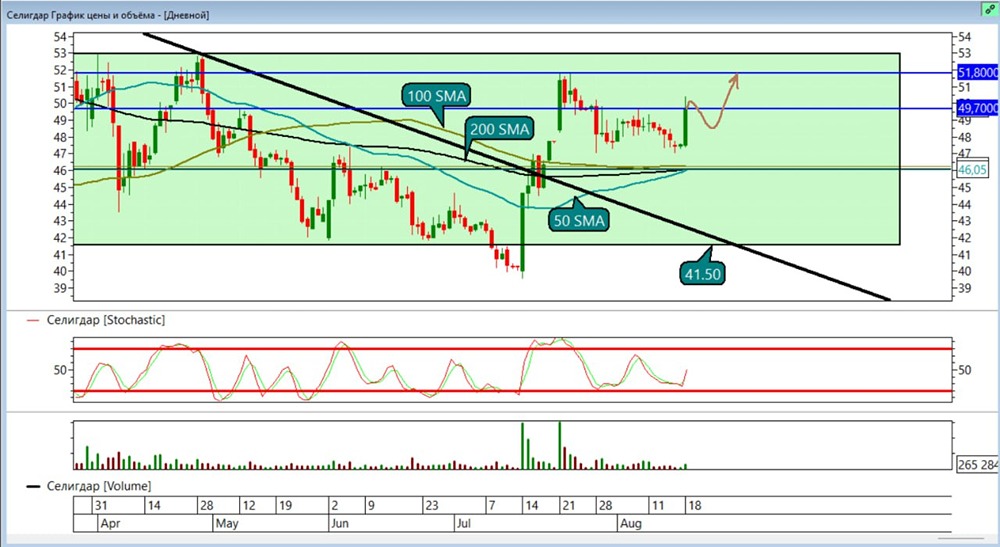Select the upper red stochastic overbought line
This screenshot has height=547, width=1000.
coord(513,349)
